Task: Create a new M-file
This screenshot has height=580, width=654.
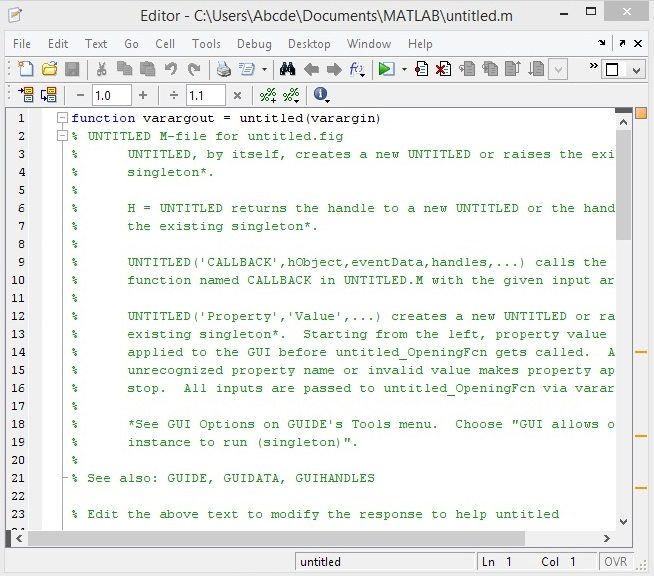Action: (25, 69)
